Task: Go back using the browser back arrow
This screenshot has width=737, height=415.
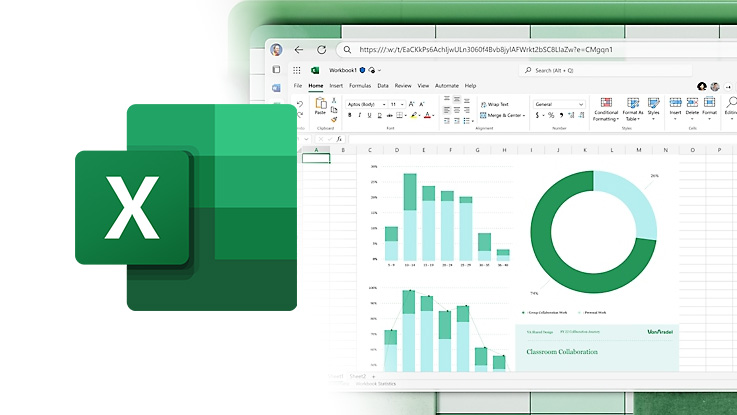Action: pyautogui.click(x=299, y=49)
